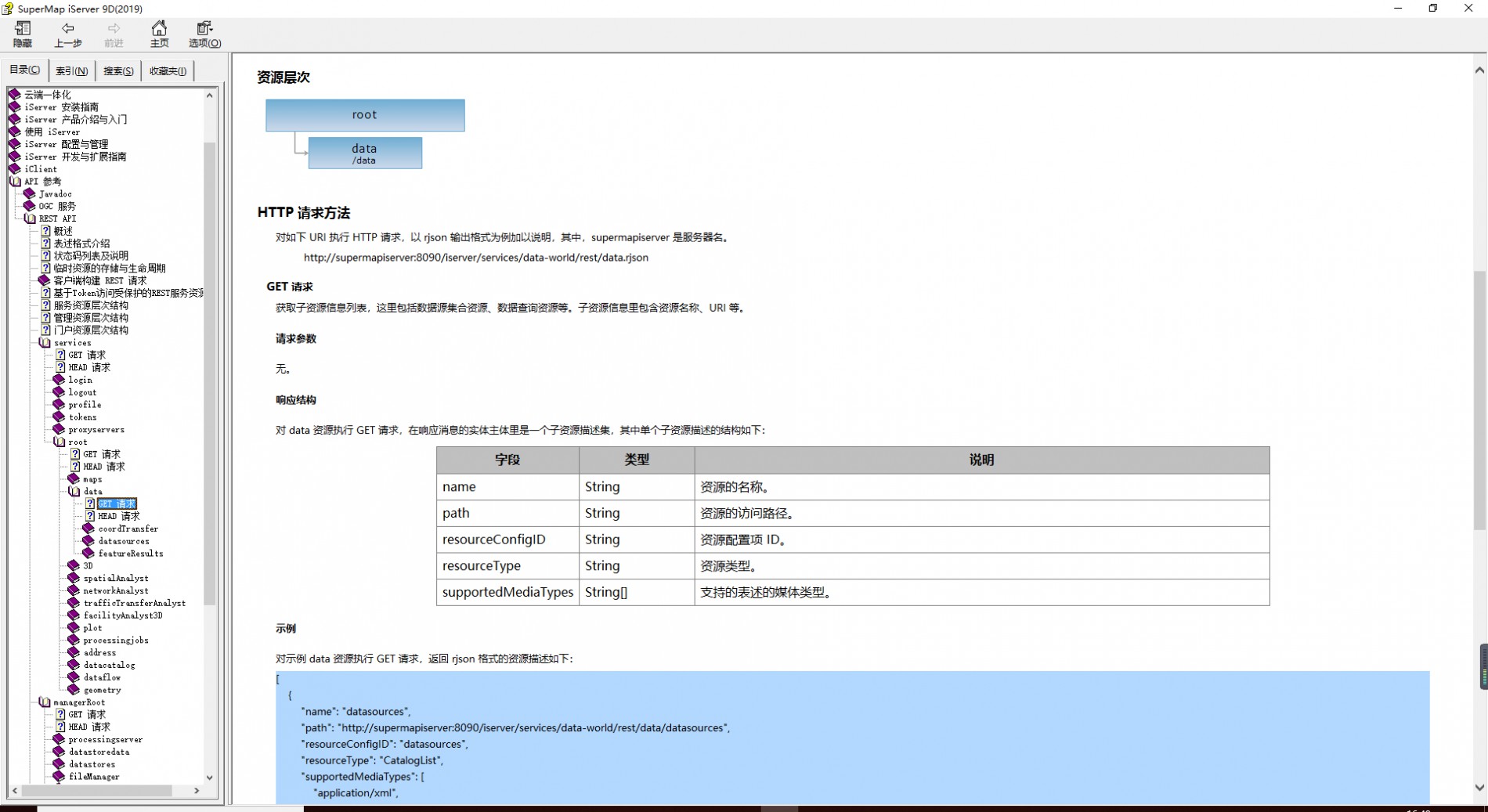Select the networkAnalyst tree item

(x=116, y=591)
